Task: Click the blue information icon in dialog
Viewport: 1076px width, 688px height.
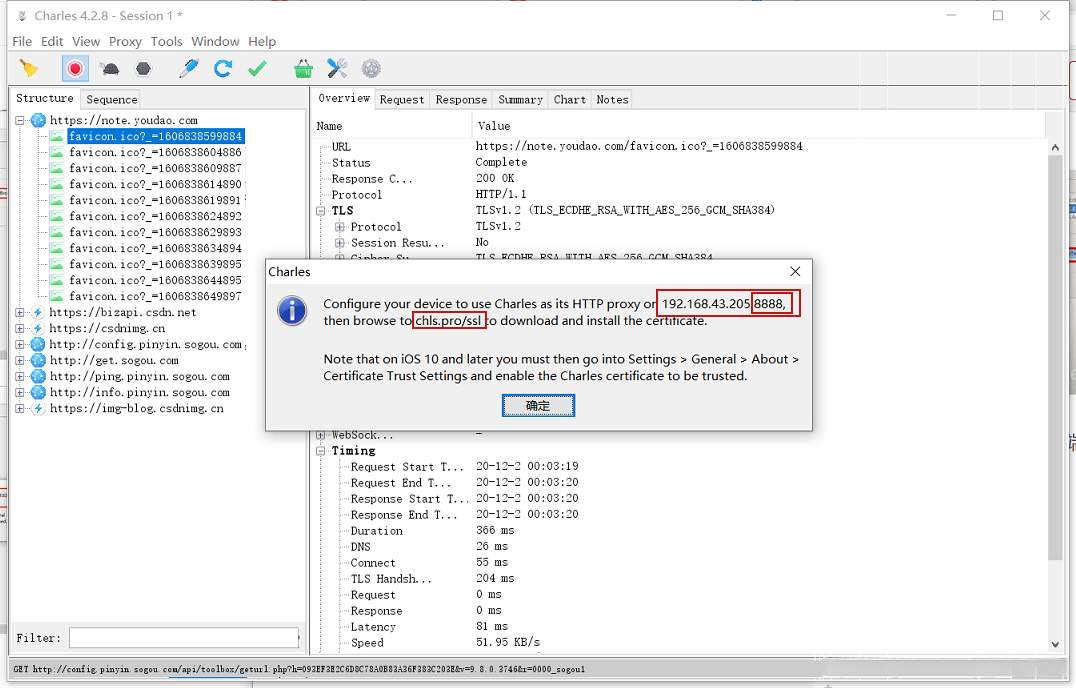Action: (x=292, y=311)
